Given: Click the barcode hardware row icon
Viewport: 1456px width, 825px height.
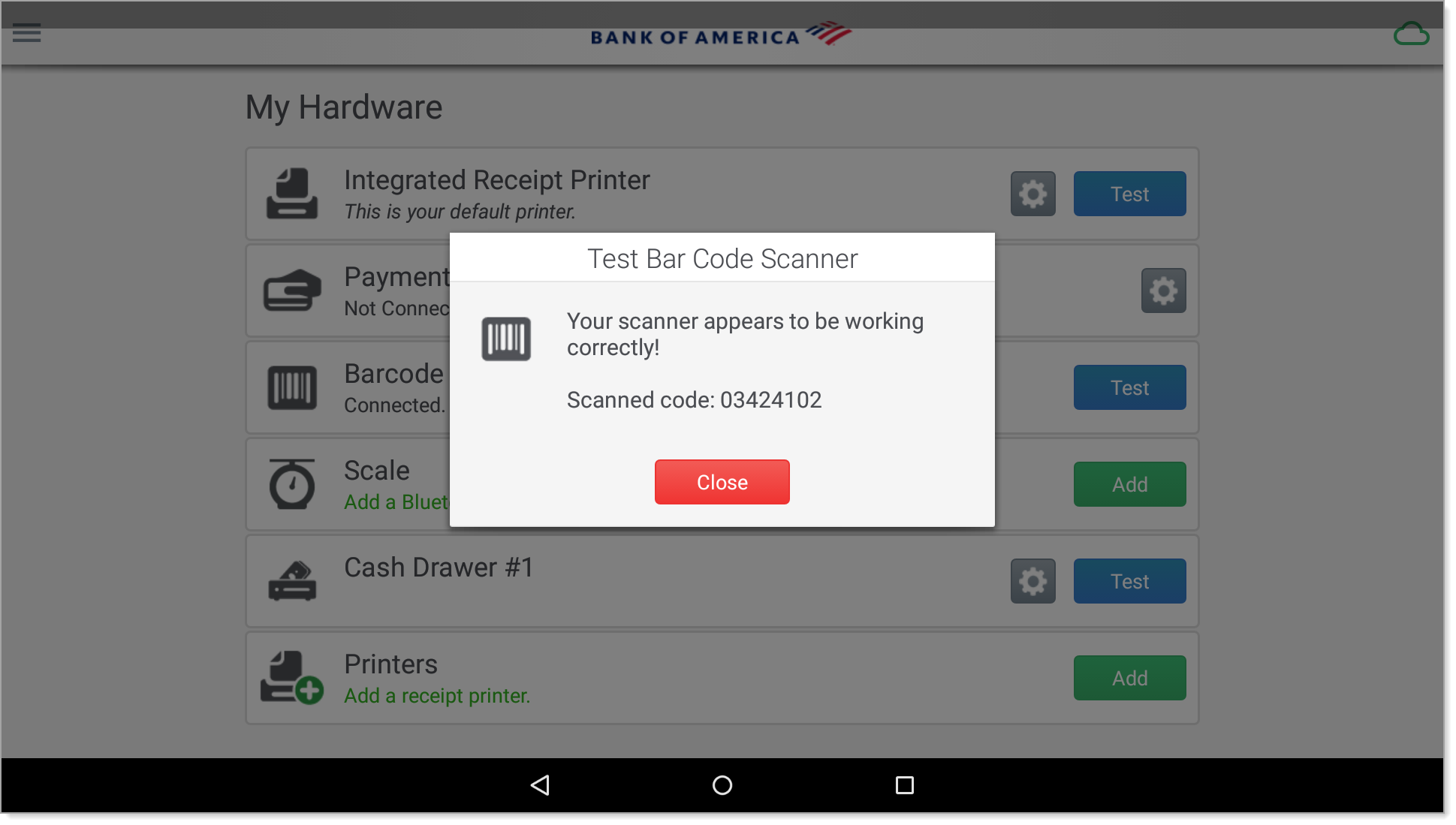Looking at the screenshot, I should (x=291, y=386).
